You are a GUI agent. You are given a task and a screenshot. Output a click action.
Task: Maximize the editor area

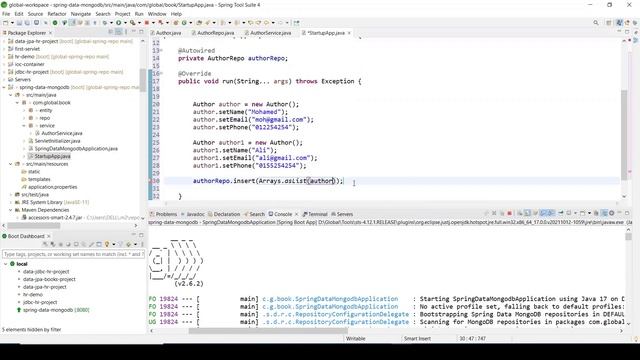627,32
